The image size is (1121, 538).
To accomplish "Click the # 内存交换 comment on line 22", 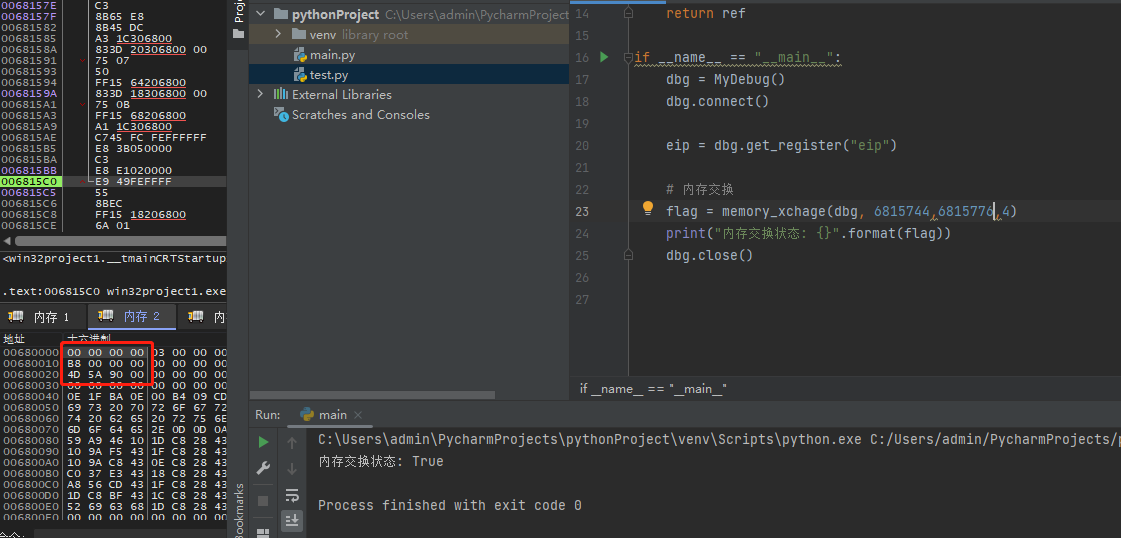I will 700,189.
